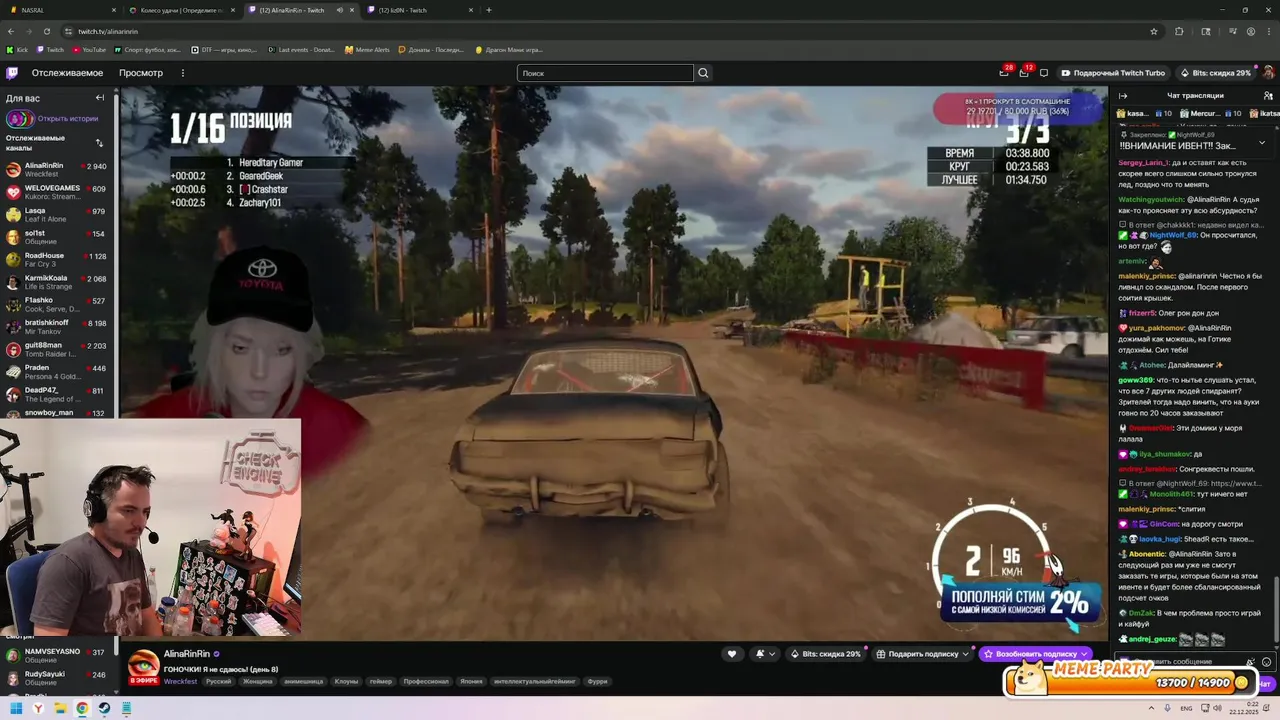Viewport: 1280px width, 720px height.
Task: Click the AlinaRinRin channel name under video
Action: click(187, 654)
